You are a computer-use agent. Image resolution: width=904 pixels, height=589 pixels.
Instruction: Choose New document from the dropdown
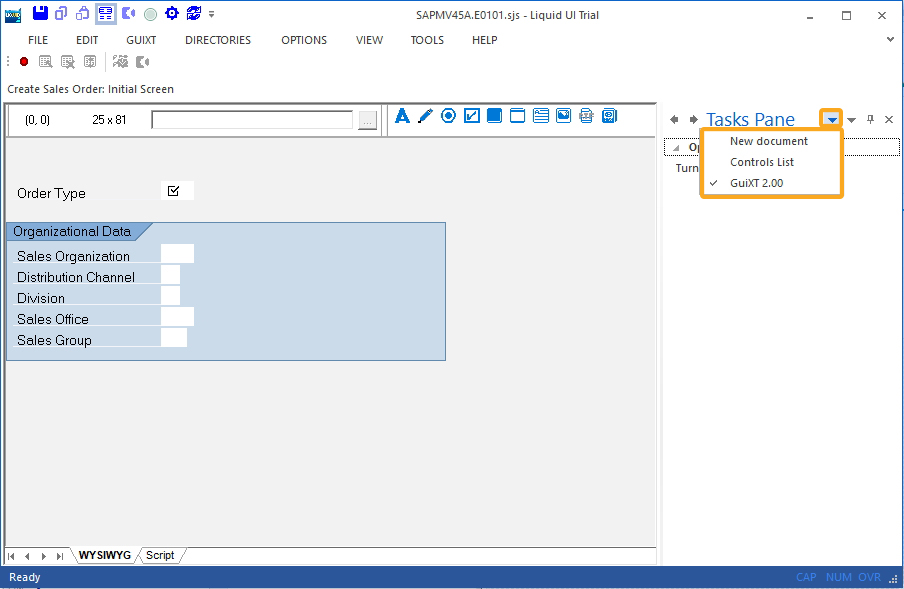tap(768, 141)
